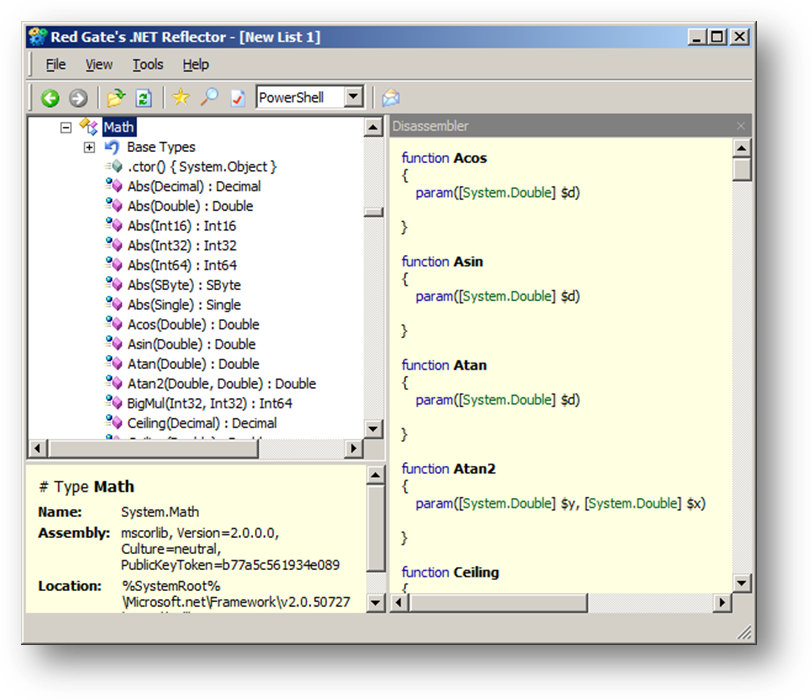Open the PowerShell language dropdown
The height and width of the screenshot is (700, 812).
coord(353,97)
